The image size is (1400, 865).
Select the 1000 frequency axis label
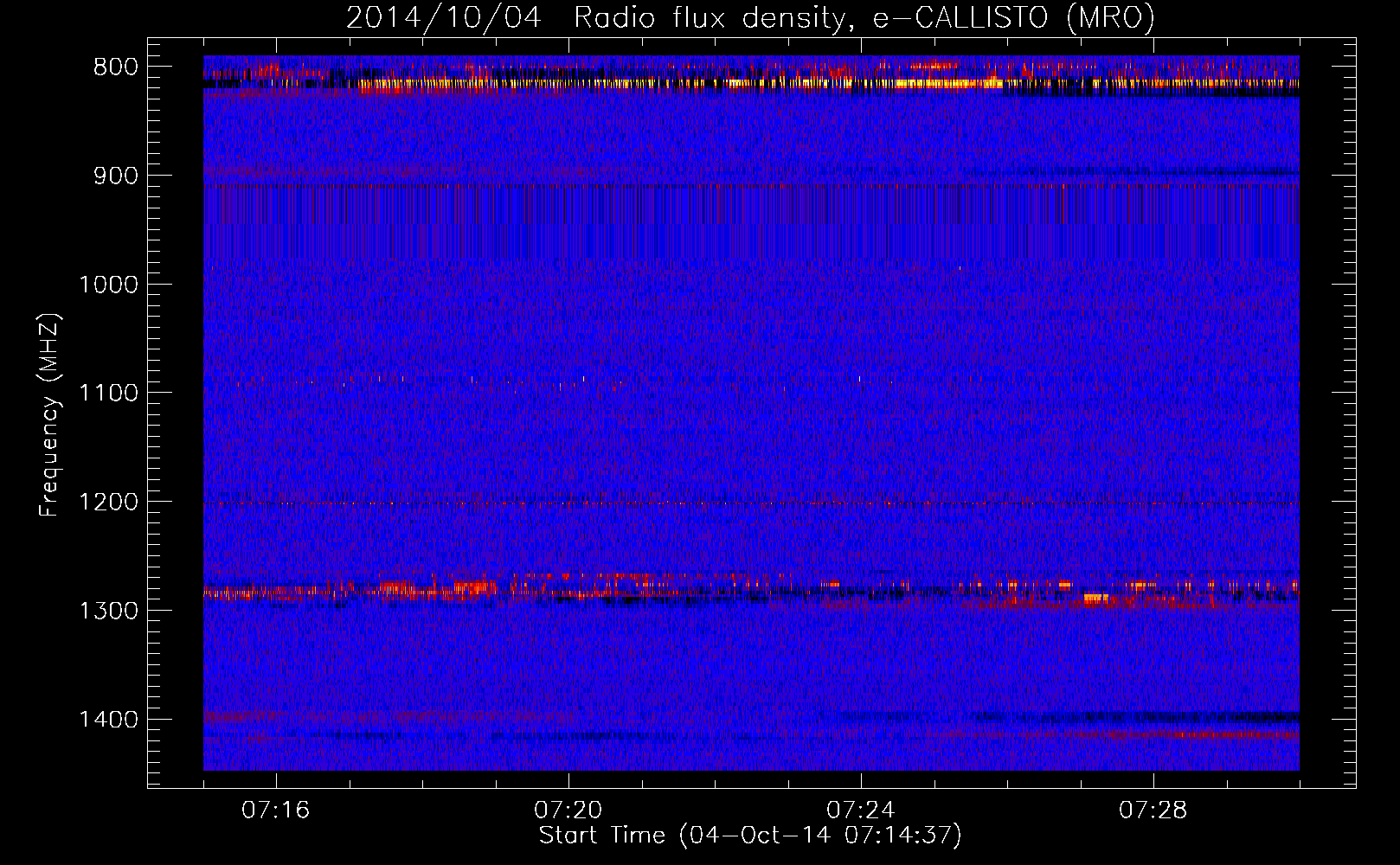pyautogui.click(x=108, y=285)
